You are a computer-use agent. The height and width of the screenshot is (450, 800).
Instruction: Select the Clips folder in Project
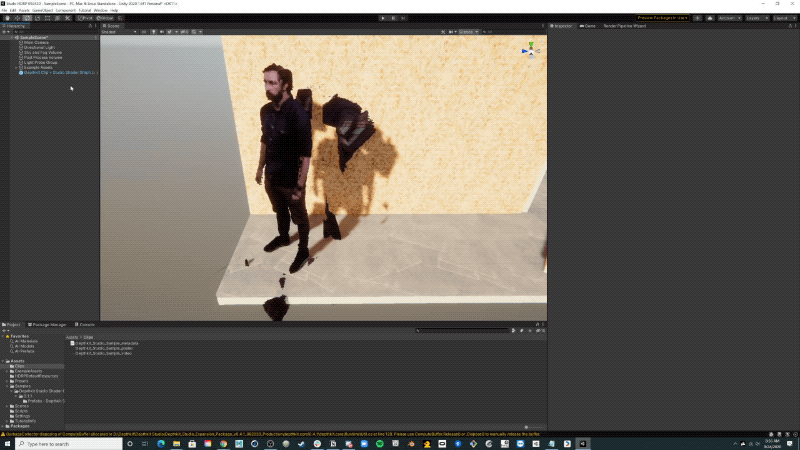(x=19, y=366)
